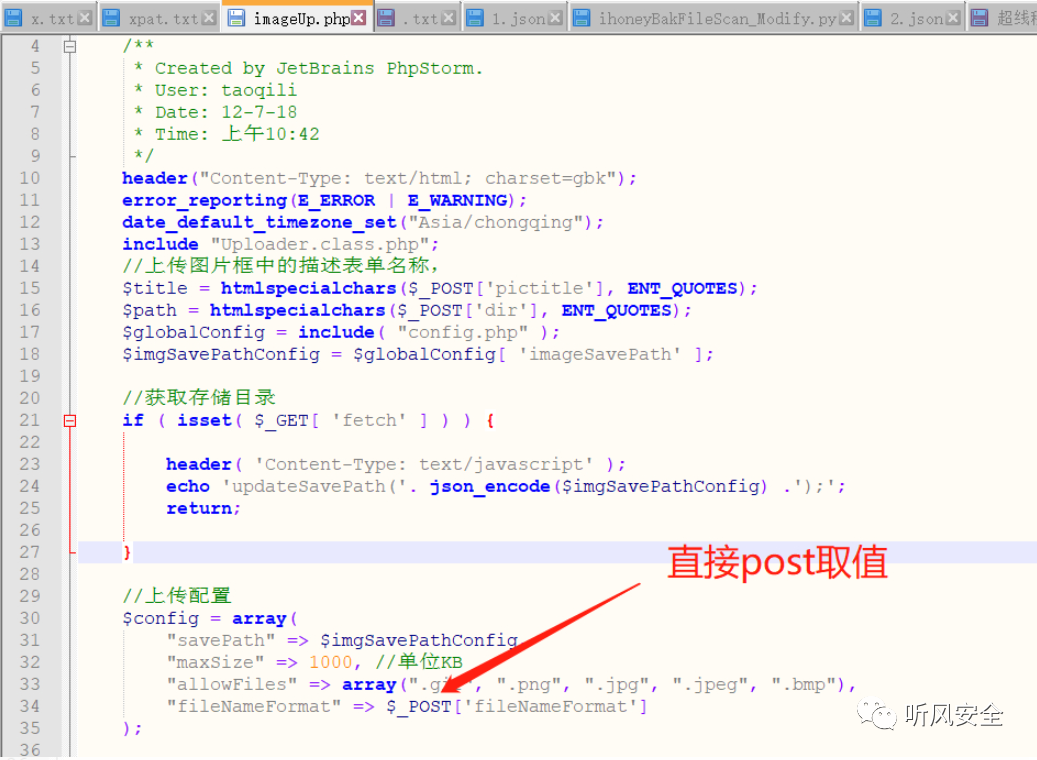Image resolution: width=1037 pixels, height=760 pixels.
Task: Close the imageUp.php tab
Action: point(358,17)
